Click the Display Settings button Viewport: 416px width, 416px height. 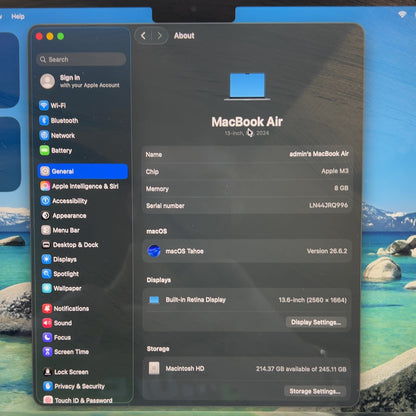(316, 322)
